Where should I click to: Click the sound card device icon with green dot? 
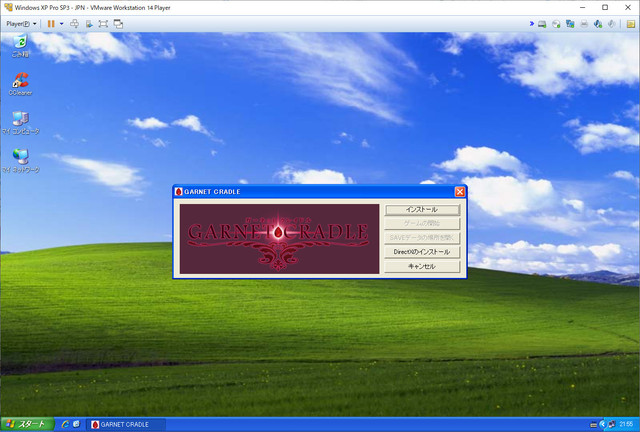pyautogui.click(x=598, y=24)
